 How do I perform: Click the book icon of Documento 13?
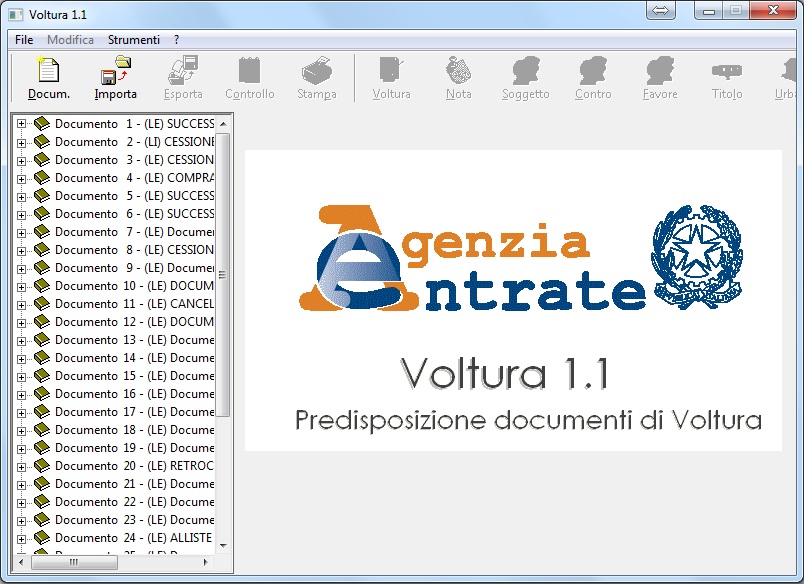click(42, 339)
